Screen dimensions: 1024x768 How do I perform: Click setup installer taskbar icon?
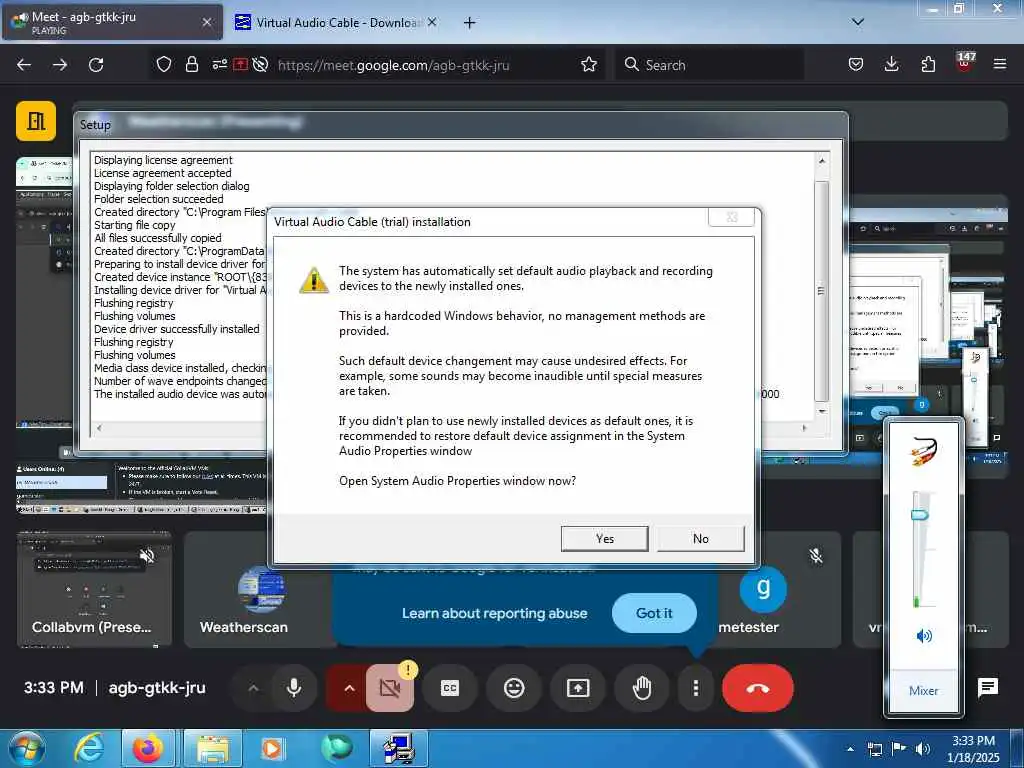(x=398, y=748)
